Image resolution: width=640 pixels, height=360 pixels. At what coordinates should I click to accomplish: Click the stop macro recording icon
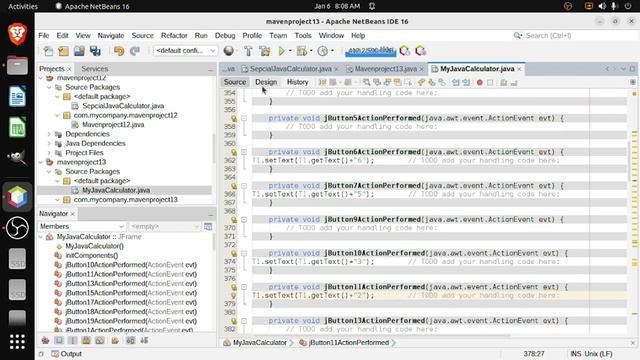click(490, 82)
